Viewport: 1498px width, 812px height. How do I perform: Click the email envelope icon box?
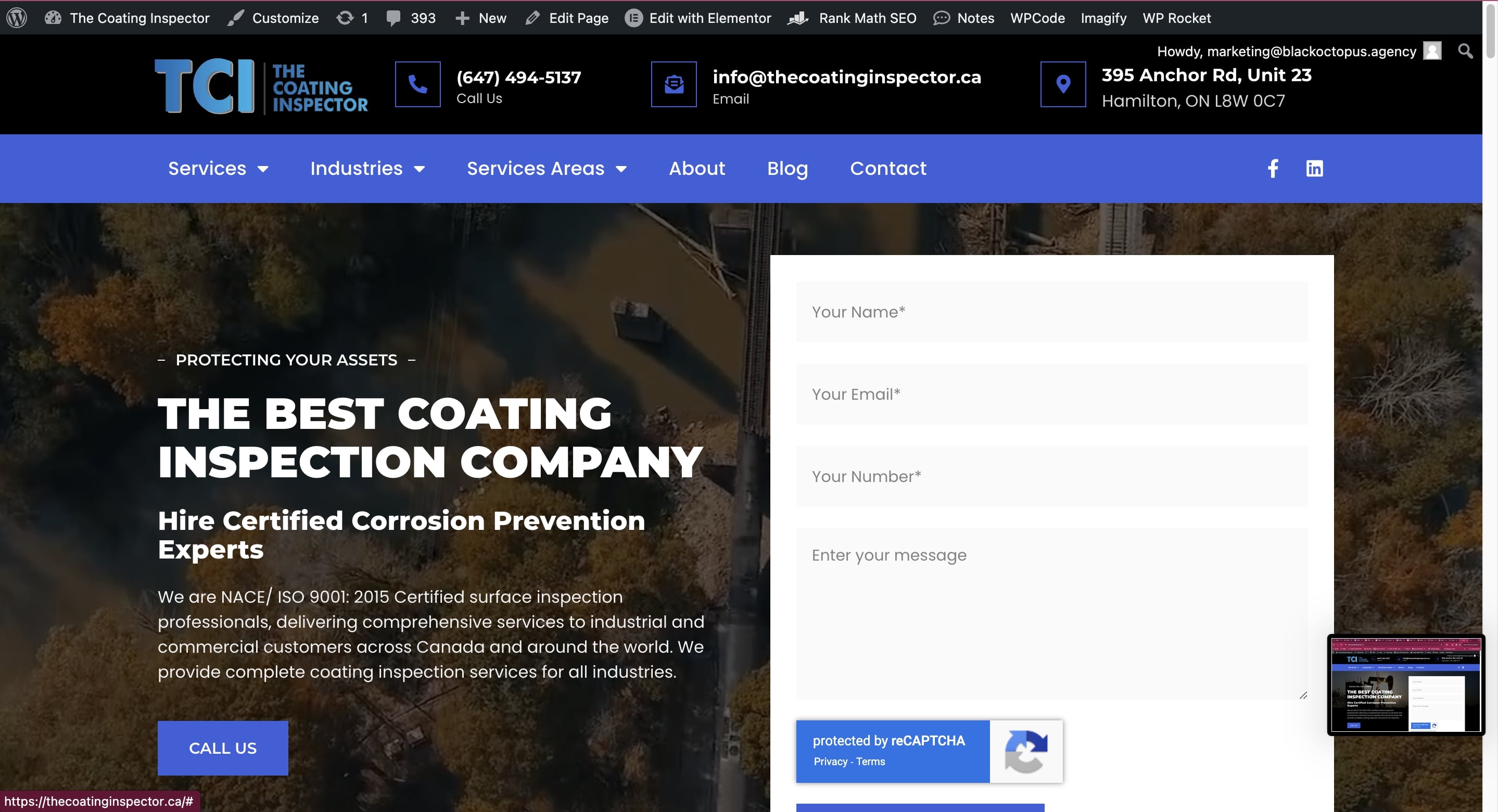click(x=674, y=84)
